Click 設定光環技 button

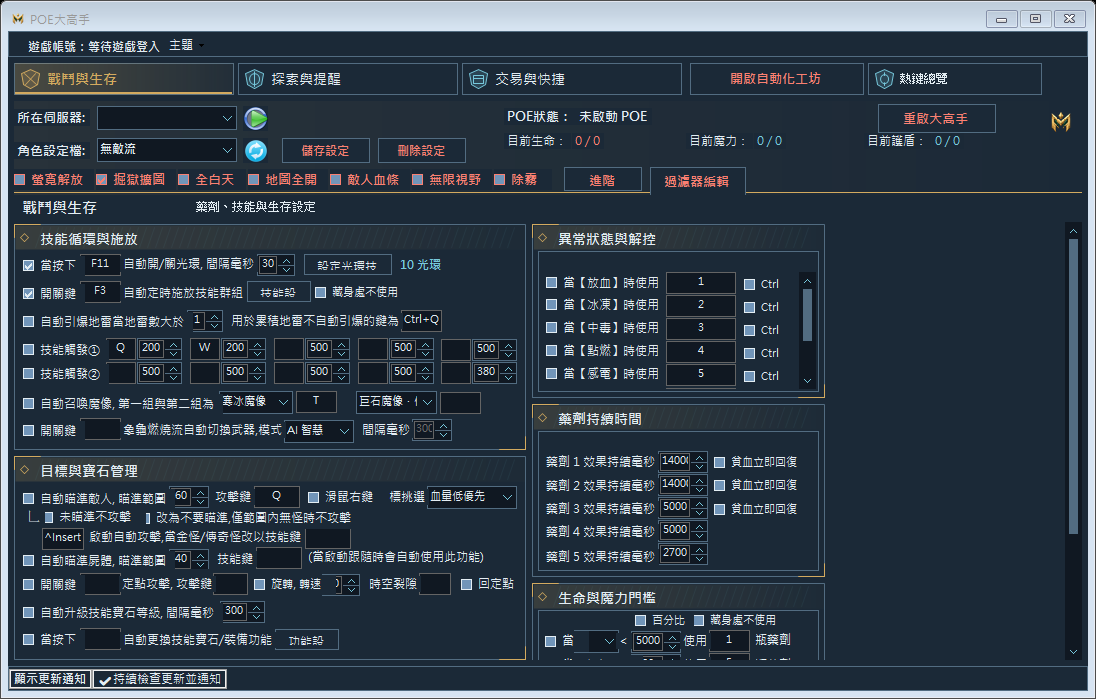(x=347, y=265)
